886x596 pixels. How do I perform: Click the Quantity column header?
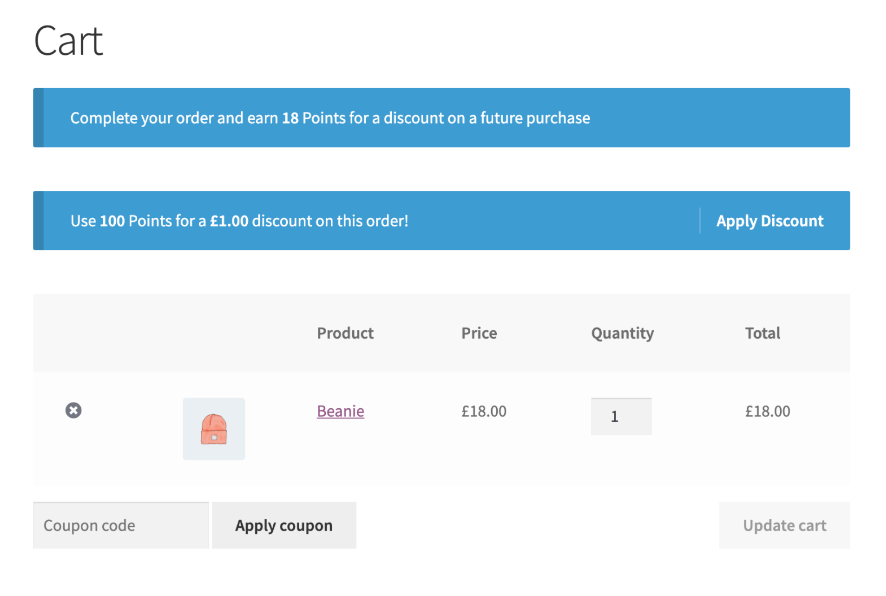point(622,333)
